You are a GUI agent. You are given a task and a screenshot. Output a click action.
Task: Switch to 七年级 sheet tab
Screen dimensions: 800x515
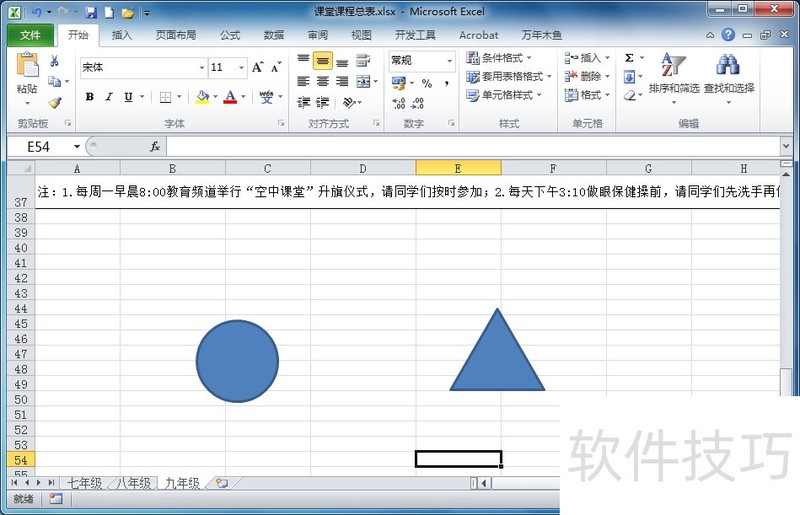coord(85,483)
